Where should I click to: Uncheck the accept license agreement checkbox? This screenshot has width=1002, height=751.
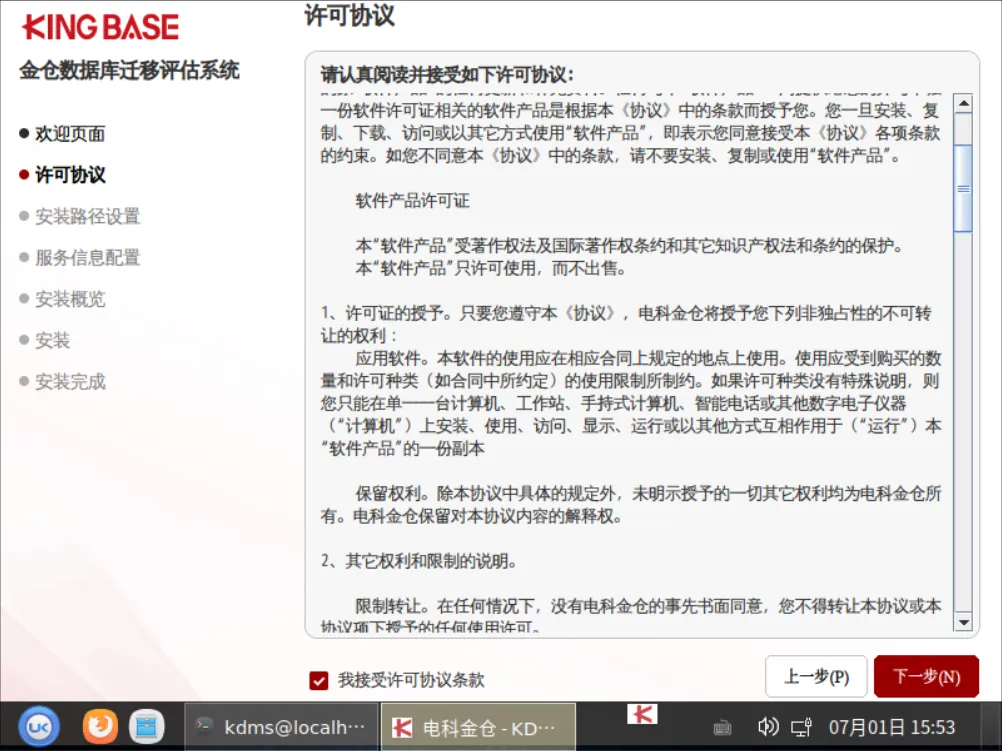click(x=318, y=681)
